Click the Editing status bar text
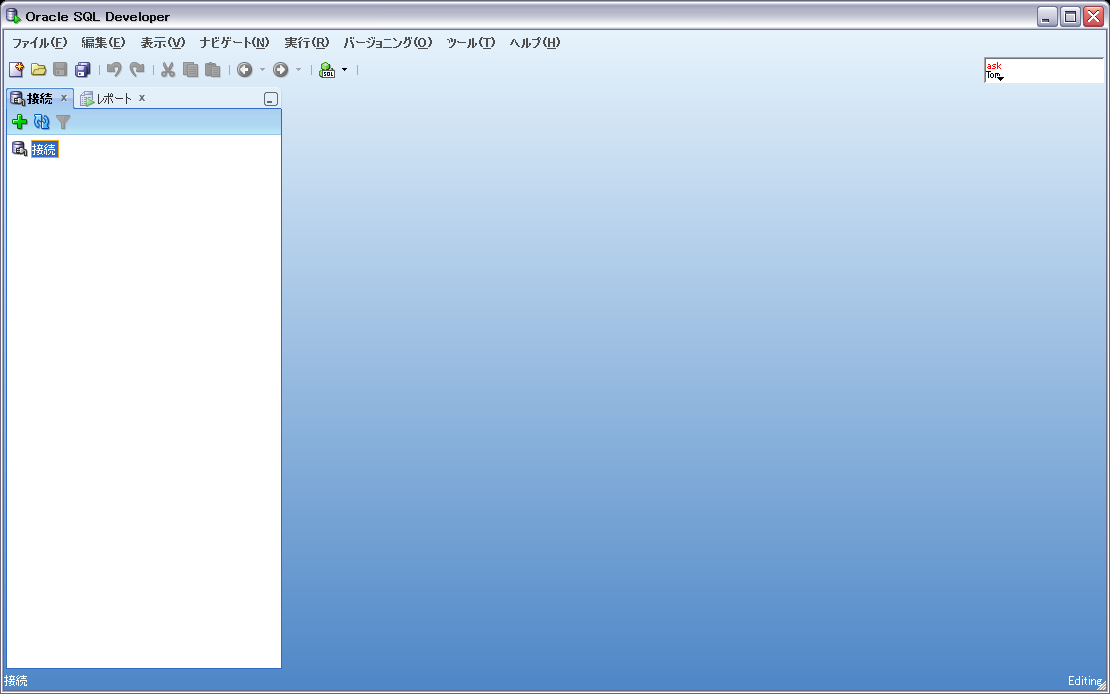 tap(1085, 681)
